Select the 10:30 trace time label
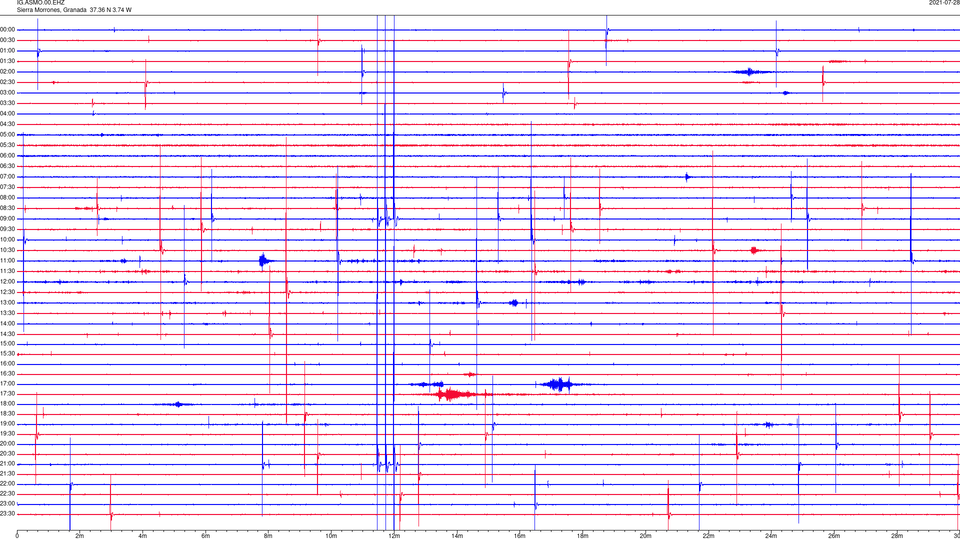This screenshot has width=960, height=540. [x=8, y=250]
